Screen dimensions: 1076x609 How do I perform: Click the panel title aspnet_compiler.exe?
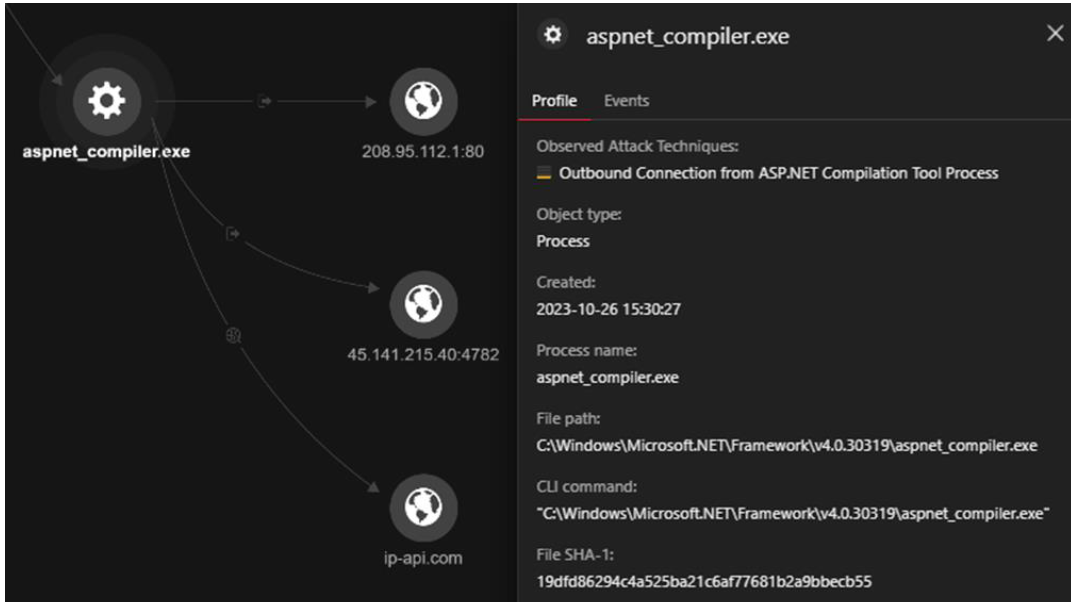(x=688, y=36)
